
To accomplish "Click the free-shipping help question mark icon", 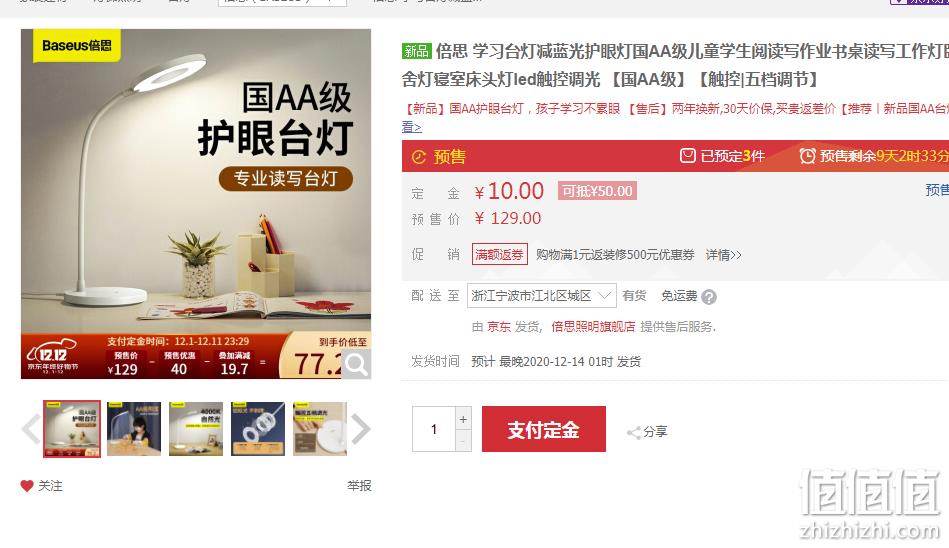I will click(x=709, y=297).
